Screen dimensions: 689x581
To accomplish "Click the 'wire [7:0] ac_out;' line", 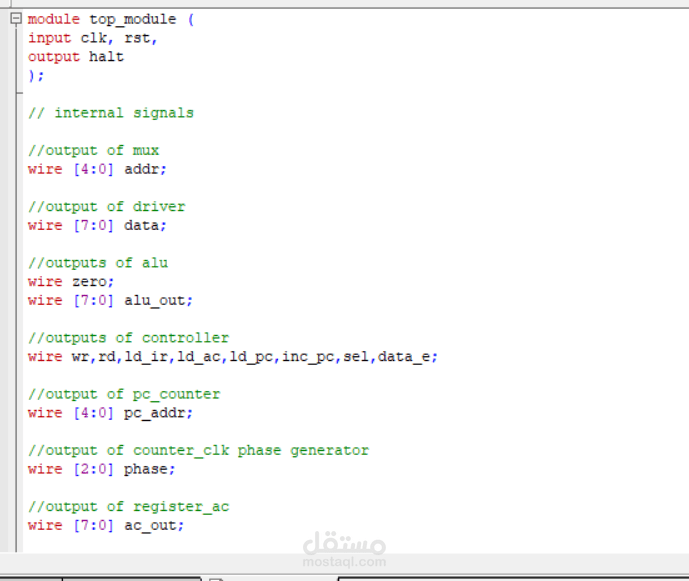I will [106, 525].
